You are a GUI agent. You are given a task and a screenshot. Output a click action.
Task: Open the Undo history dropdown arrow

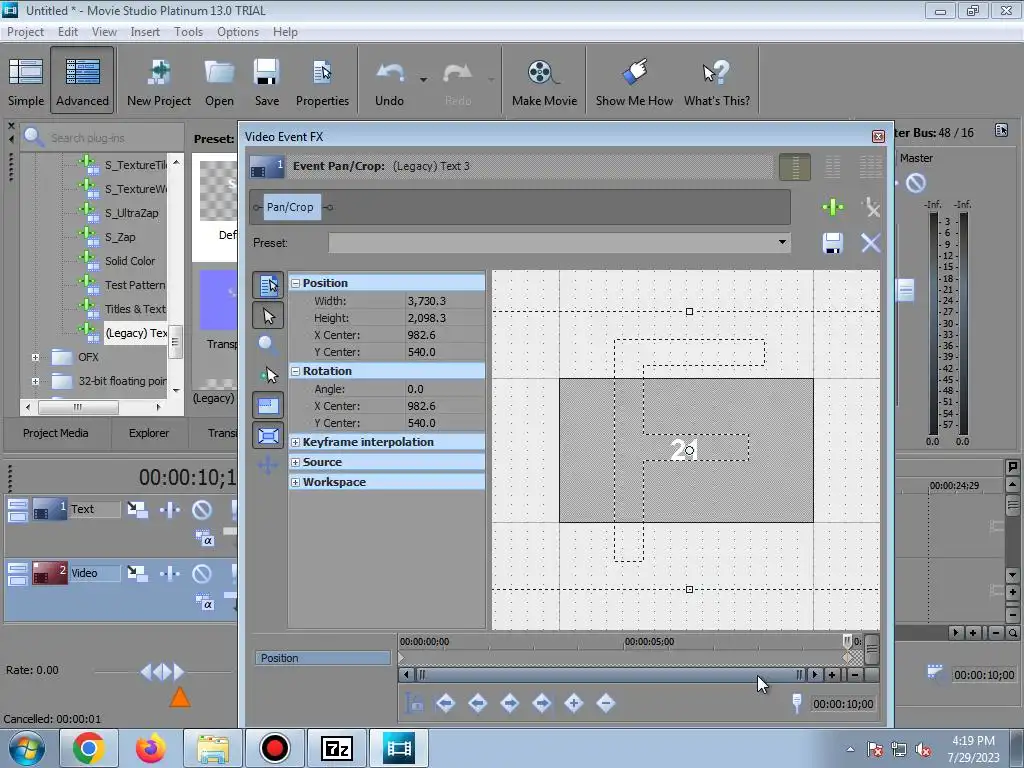(423, 80)
